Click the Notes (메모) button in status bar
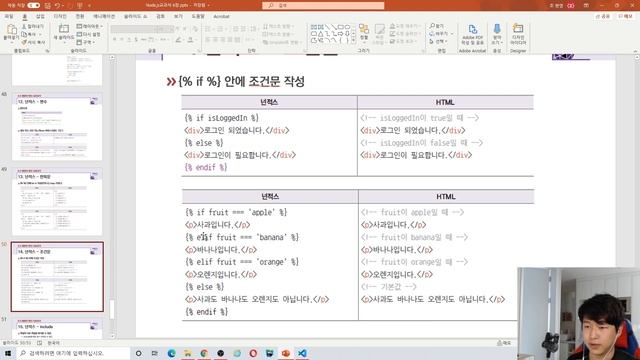The image size is (640, 360). click(x=504, y=343)
